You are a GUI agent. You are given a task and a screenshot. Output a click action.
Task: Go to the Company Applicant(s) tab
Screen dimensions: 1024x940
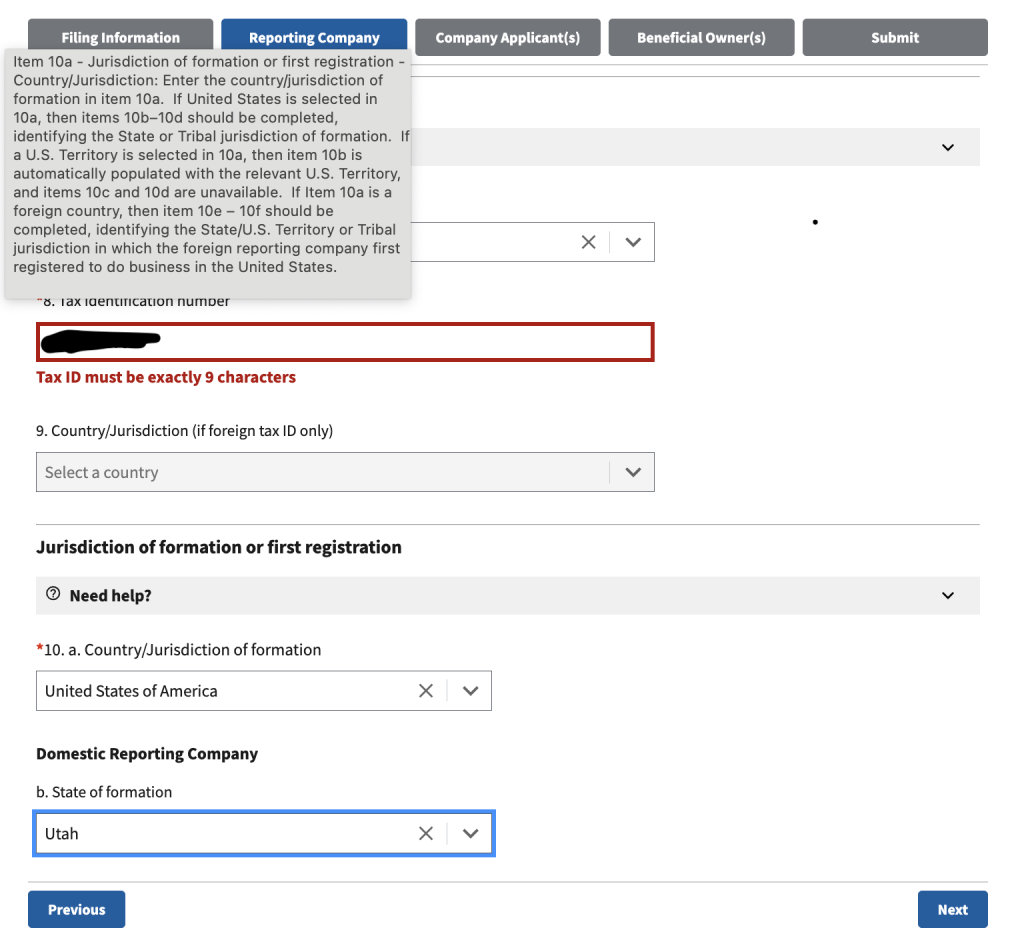(507, 38)
